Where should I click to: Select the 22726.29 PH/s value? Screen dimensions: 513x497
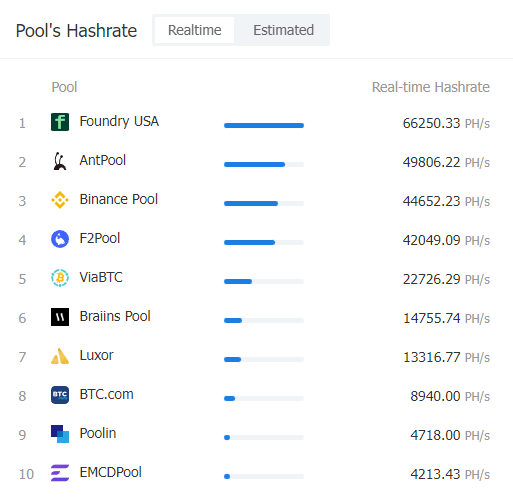(x=446, y=279)
